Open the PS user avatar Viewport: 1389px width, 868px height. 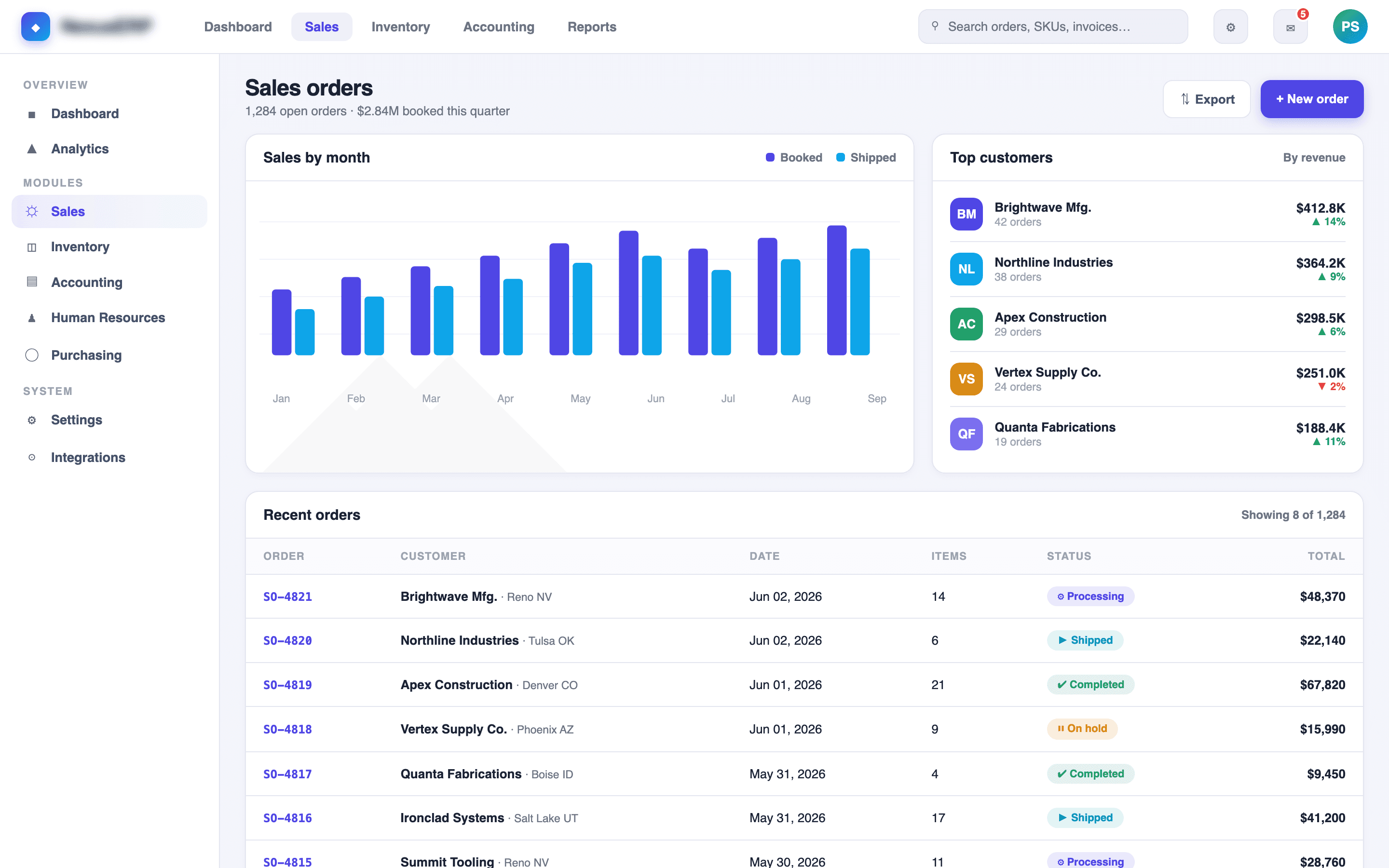pyautogui.click(x=1350, y=27)
